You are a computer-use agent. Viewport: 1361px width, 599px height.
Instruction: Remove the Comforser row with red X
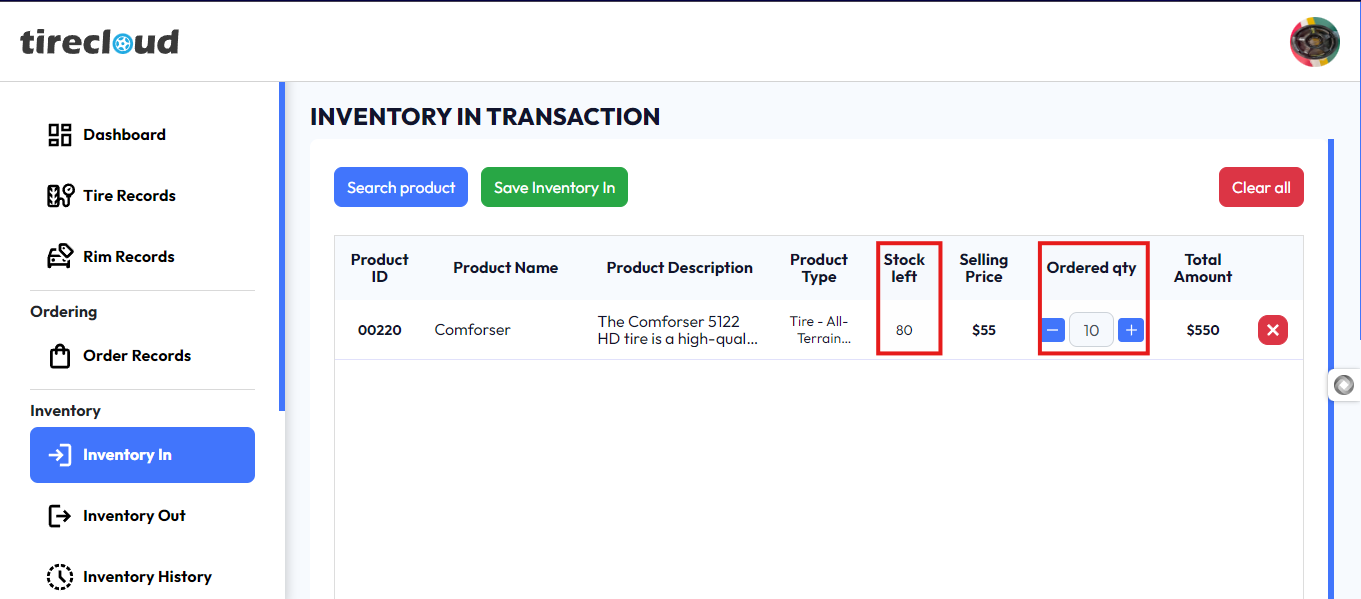click(x=1272, y=330)
